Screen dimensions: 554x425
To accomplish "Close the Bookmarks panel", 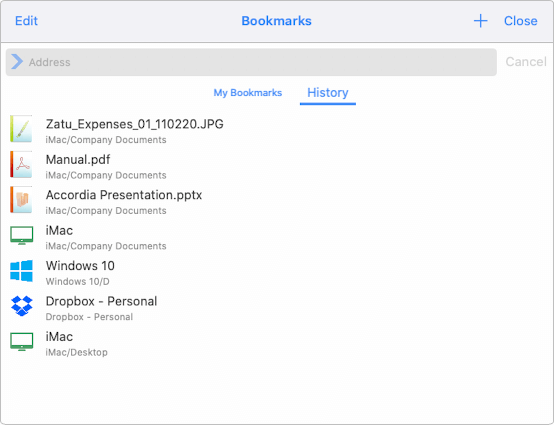I will click(520, 21).
